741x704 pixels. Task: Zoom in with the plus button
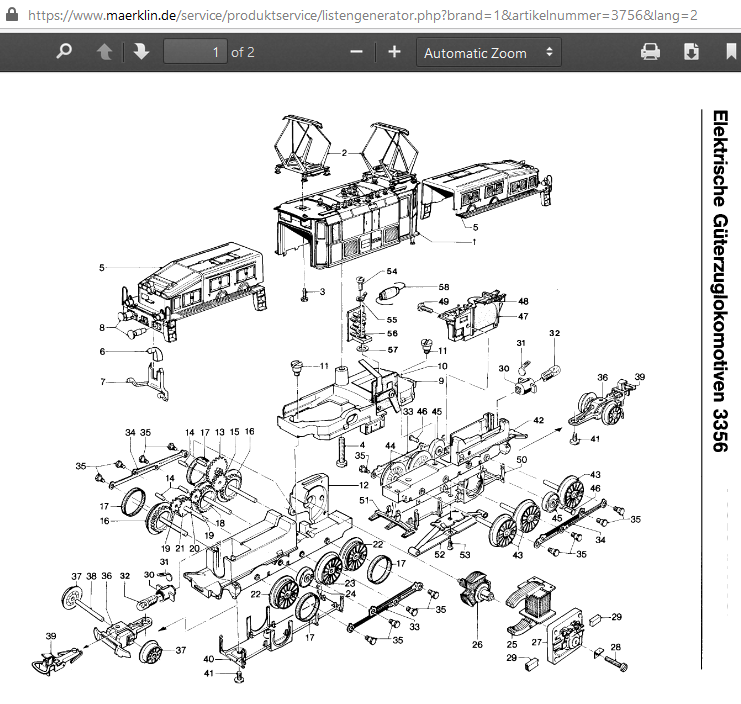(x=394, y=52)
